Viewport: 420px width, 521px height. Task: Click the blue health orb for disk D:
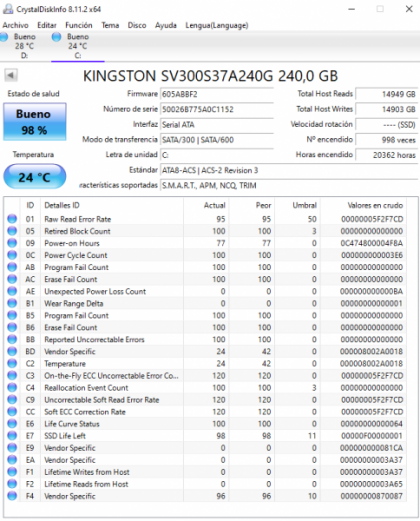click(x=4, y=37)
